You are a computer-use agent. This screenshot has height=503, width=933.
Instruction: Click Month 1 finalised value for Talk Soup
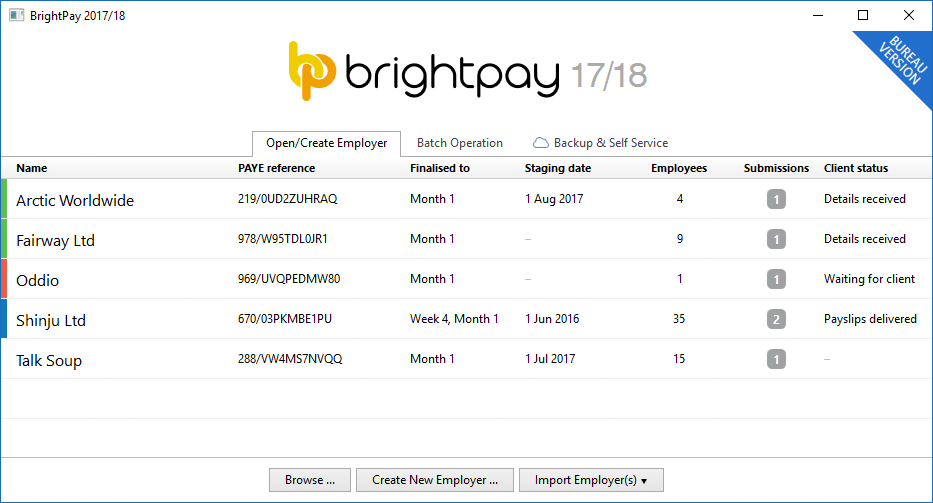[x=432, y=358]
